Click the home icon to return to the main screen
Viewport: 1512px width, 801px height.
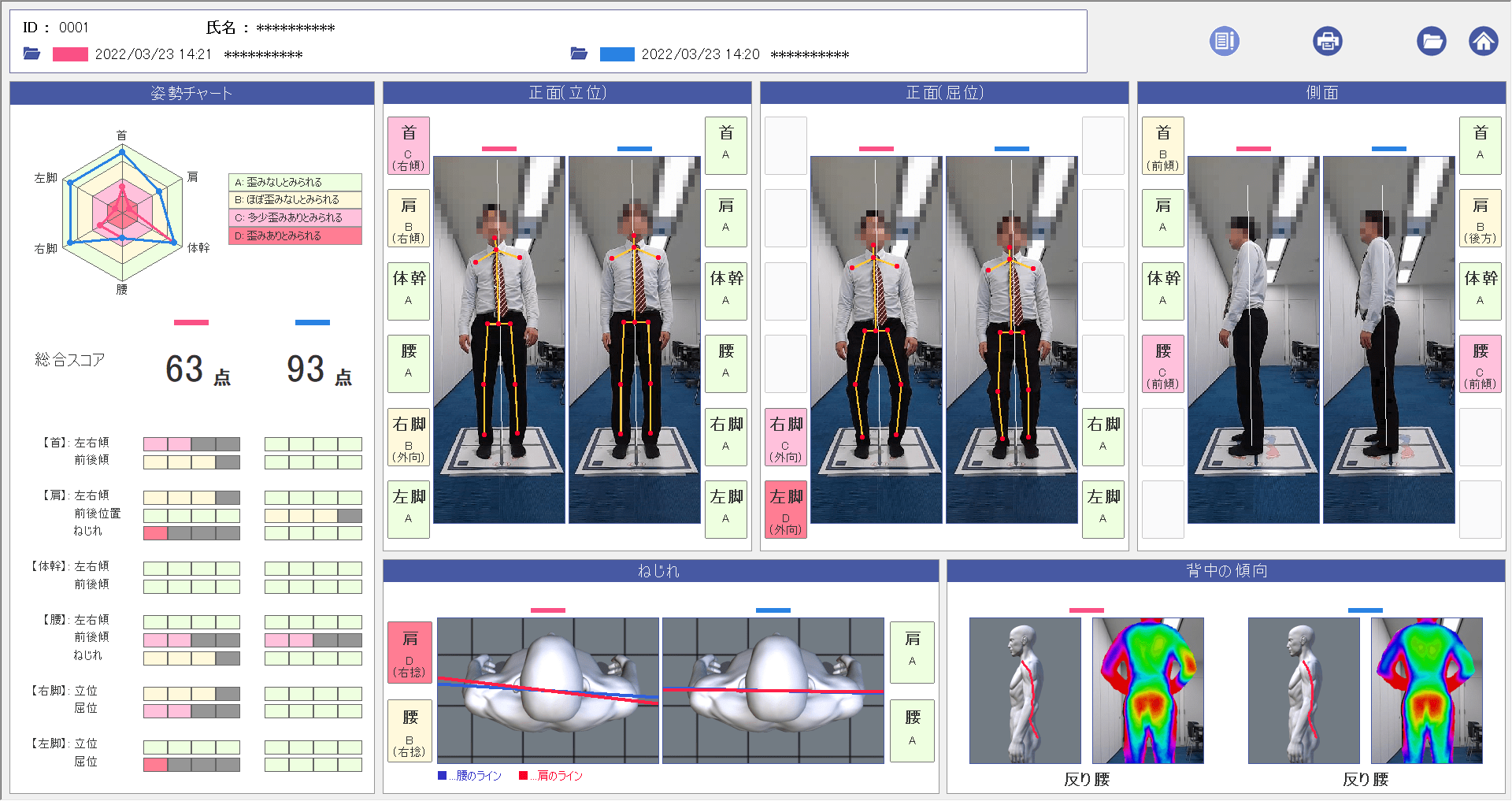tap(1484, 41)
